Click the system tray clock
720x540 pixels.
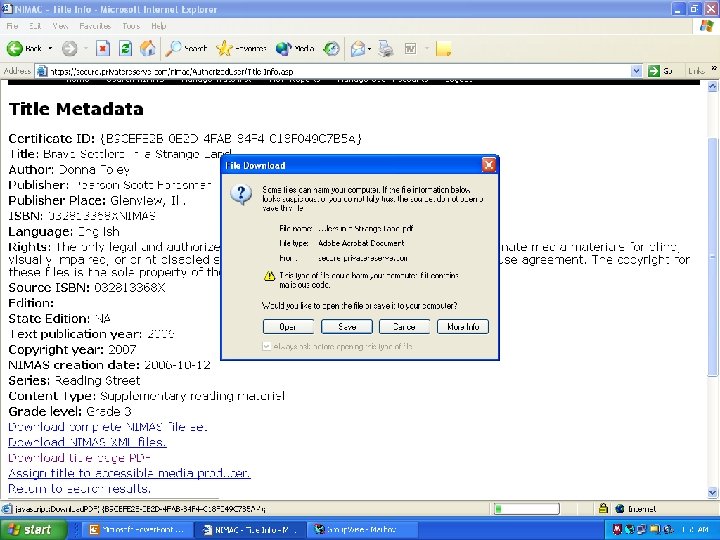695,529
